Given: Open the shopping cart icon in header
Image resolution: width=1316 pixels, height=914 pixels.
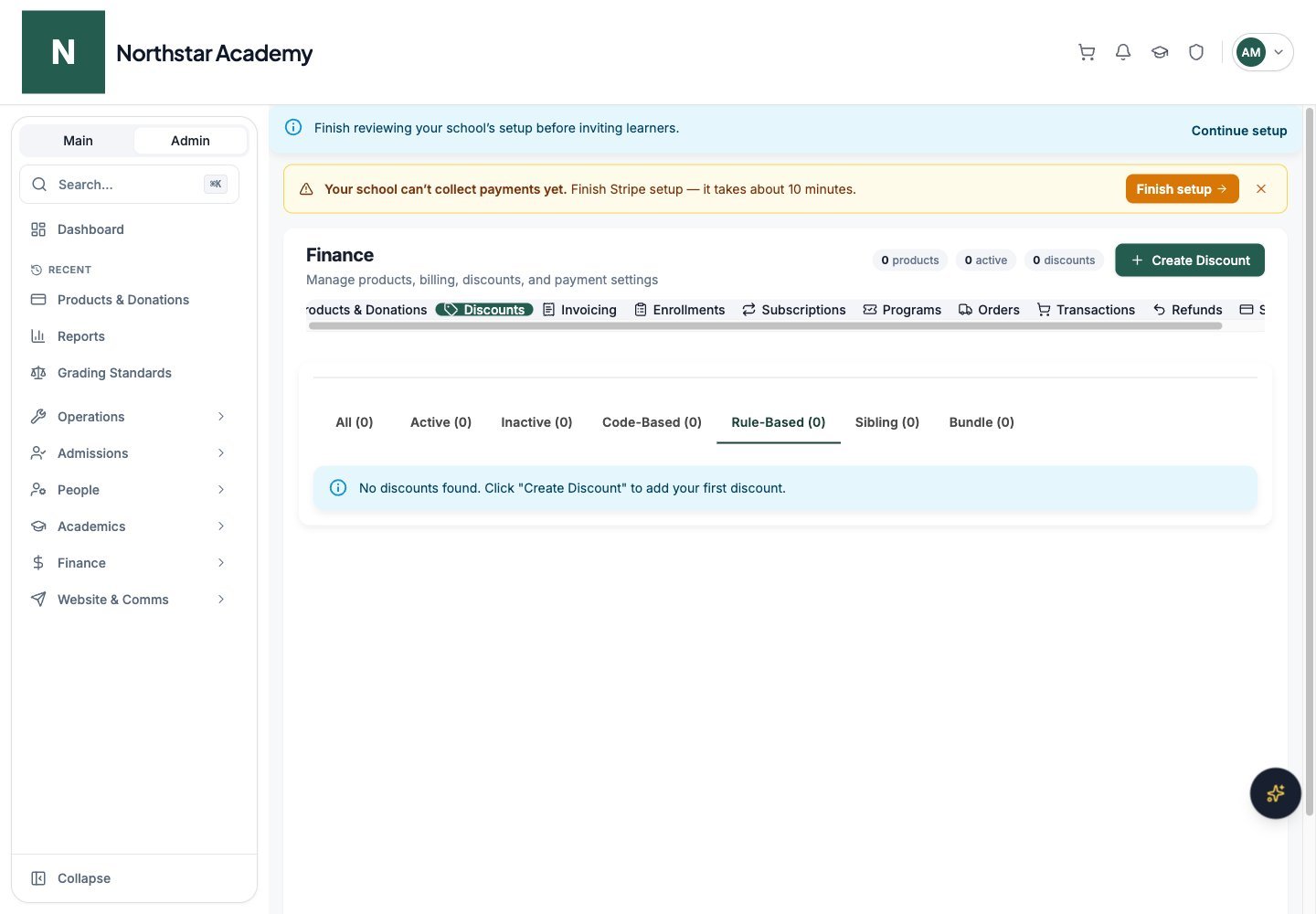Looking at the screenshot, I should click(x=1087, y=52).
